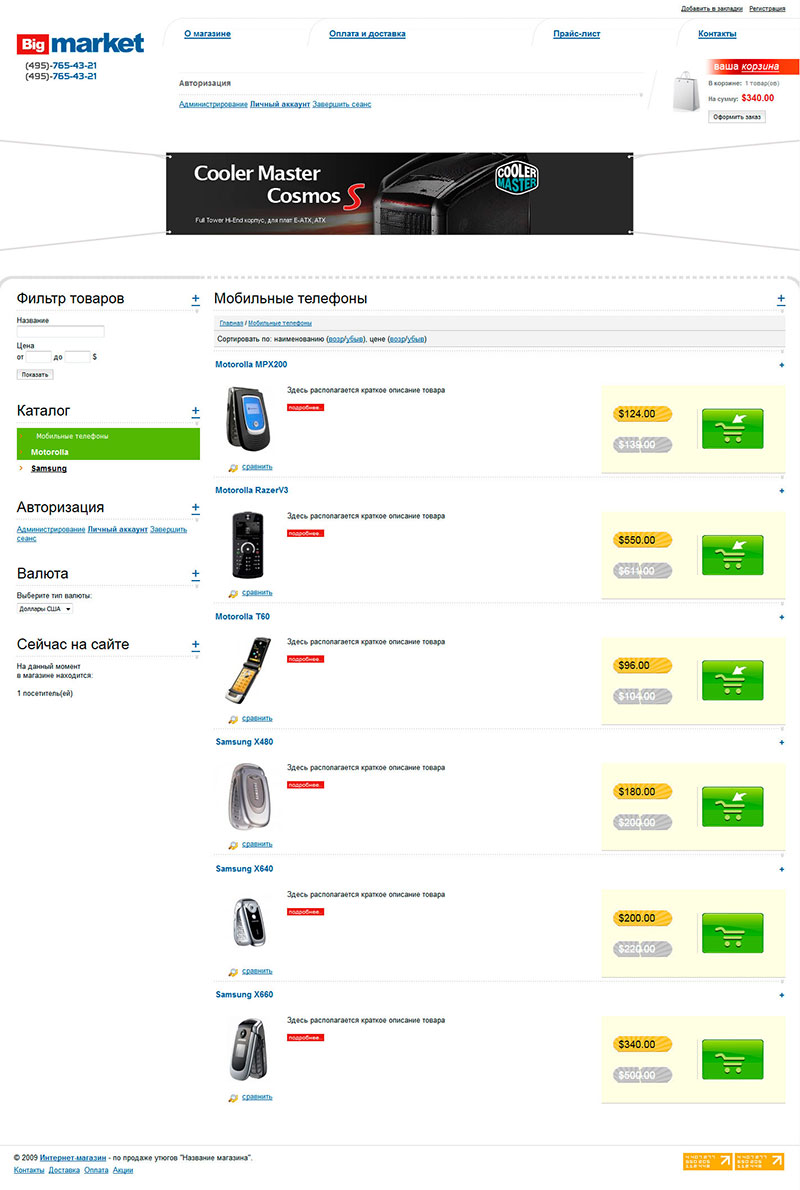This screenshot has width=800, height=1190.
Task: Add Samsung X480 to cart
Action: [732, 807]
